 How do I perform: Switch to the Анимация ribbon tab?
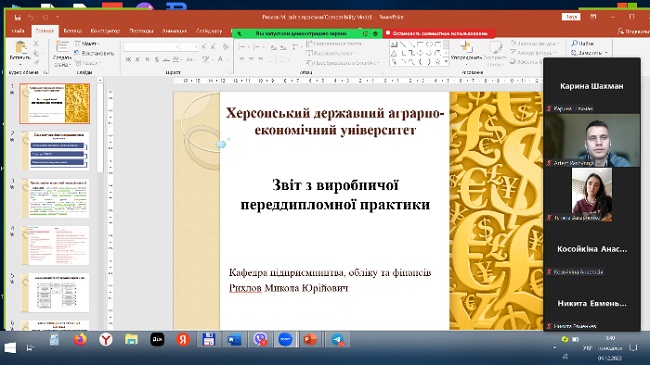point(174,31)
